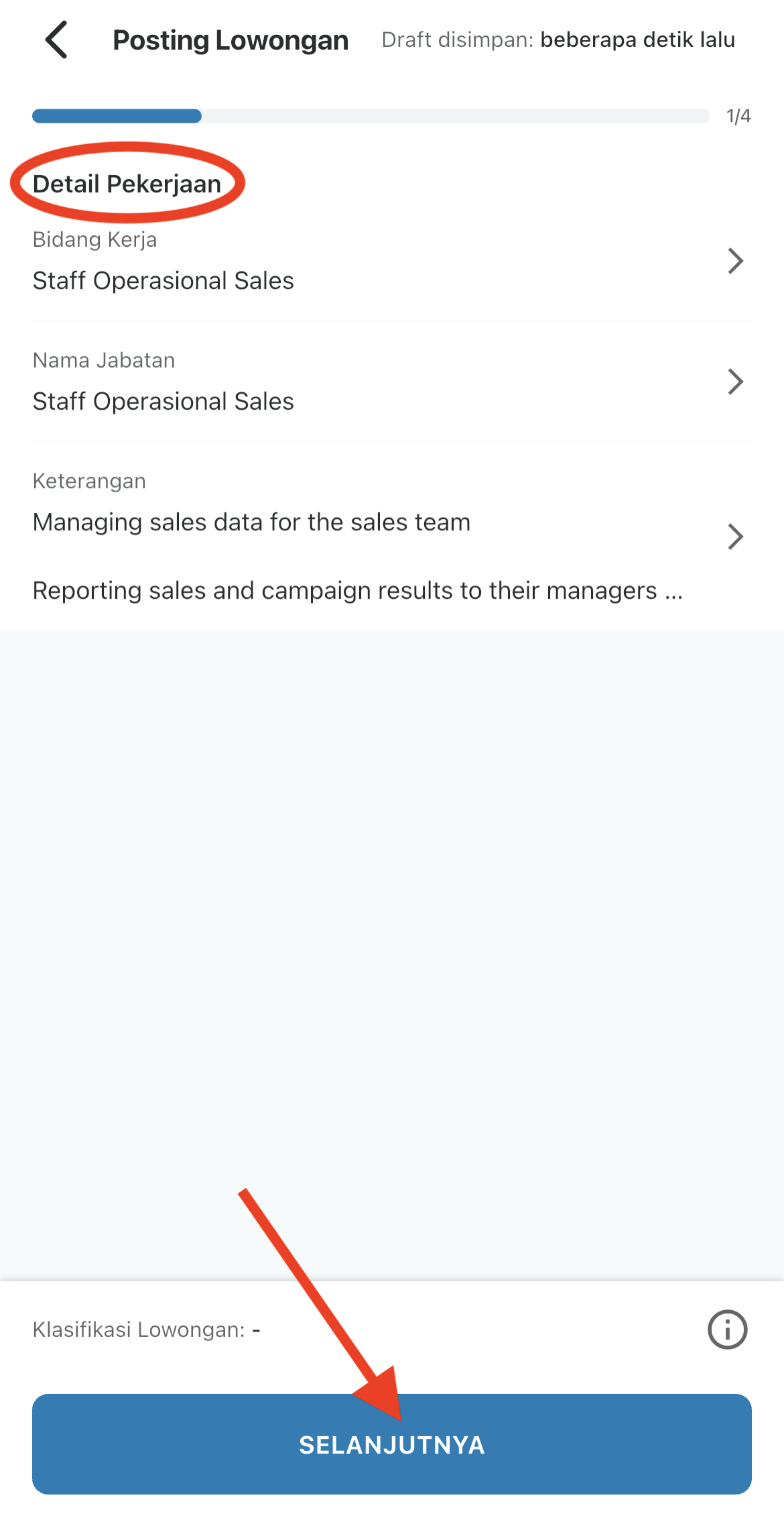Expand the Keterangan chevron arrow
Screen dimensions: 784x1518
click(x=735, y=536)
